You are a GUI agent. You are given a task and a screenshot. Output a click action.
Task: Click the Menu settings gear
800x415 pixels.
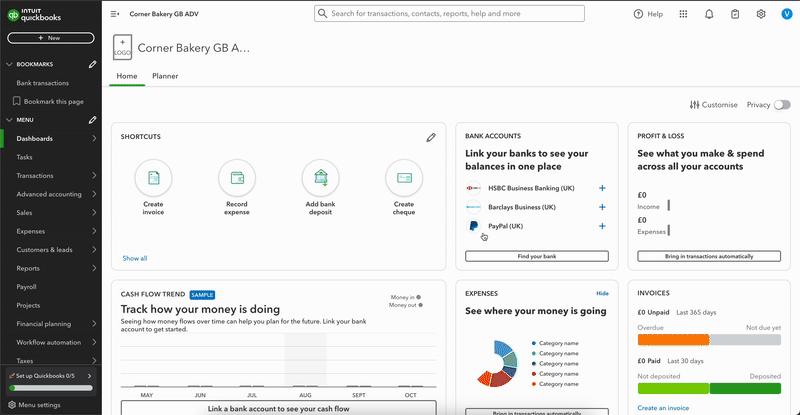point(12,405)
